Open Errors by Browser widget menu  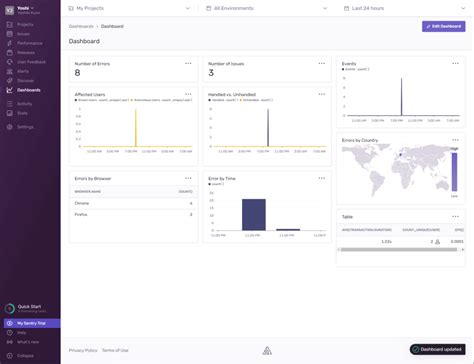click(188, 178)
